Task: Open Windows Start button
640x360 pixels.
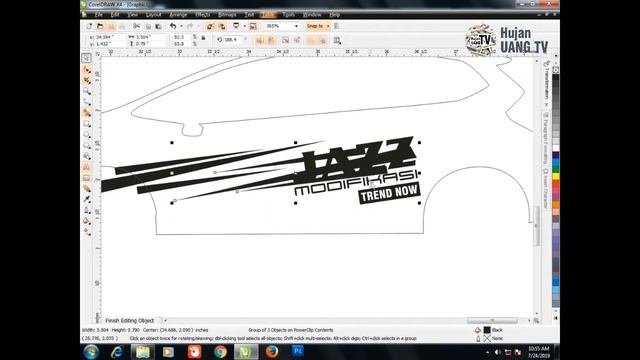Action: 91,351
